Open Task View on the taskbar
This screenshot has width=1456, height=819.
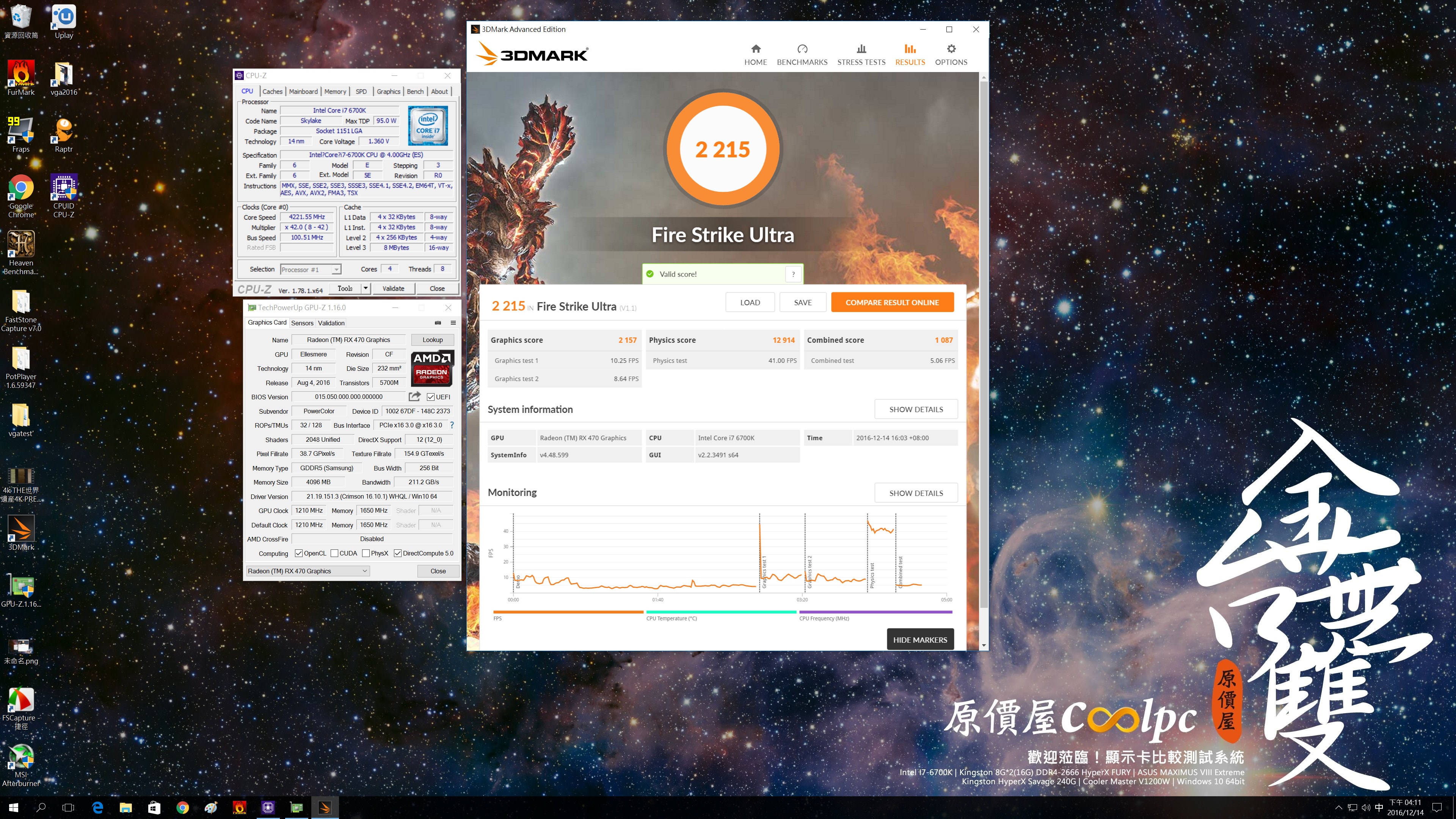coord(68,808)
